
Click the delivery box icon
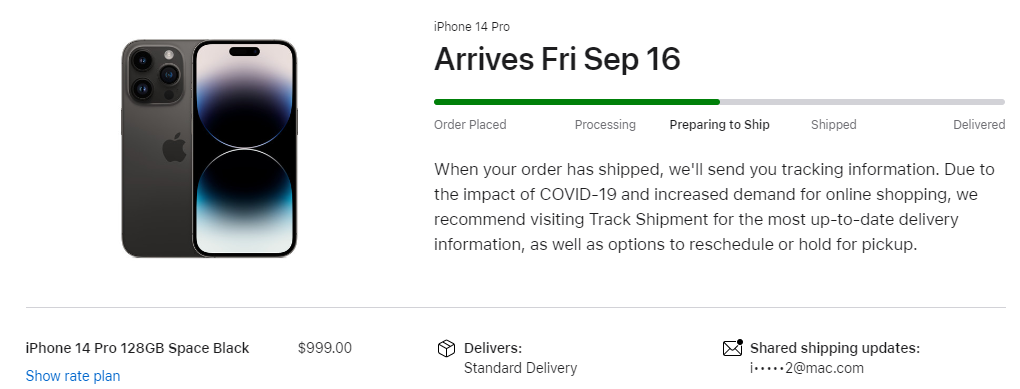(446, 349)
